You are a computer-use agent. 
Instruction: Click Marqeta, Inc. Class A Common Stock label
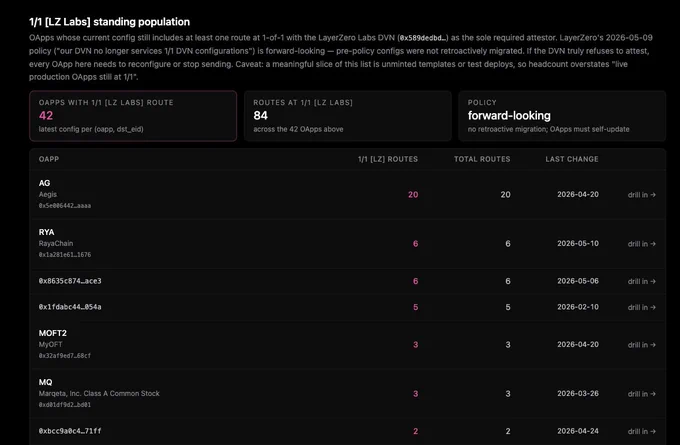point(99,393)
